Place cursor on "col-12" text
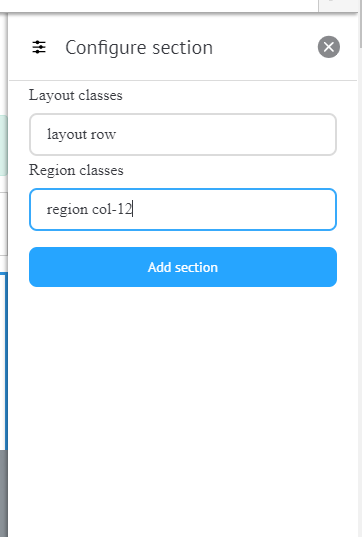Viewport: 362px width, 537px height. 112,209
